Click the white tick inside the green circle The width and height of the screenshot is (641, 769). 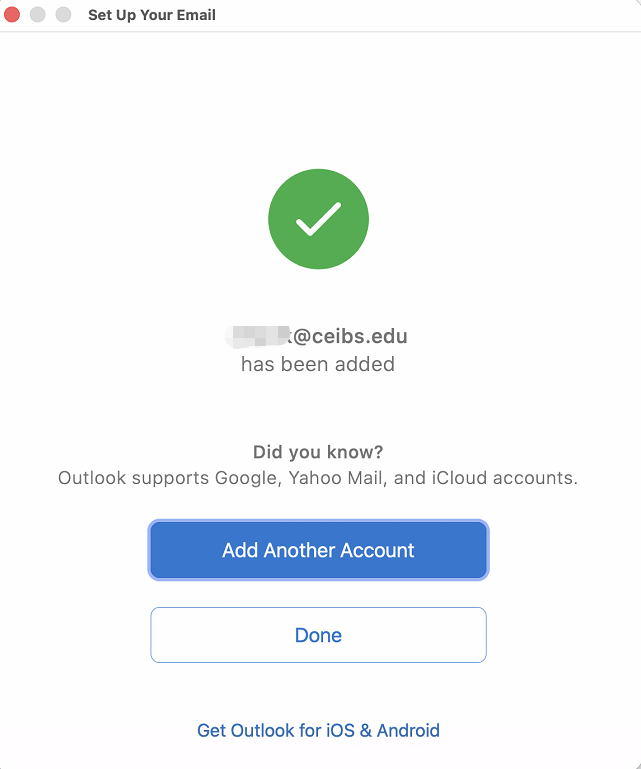pyautogui.click(x=318, y=220)
